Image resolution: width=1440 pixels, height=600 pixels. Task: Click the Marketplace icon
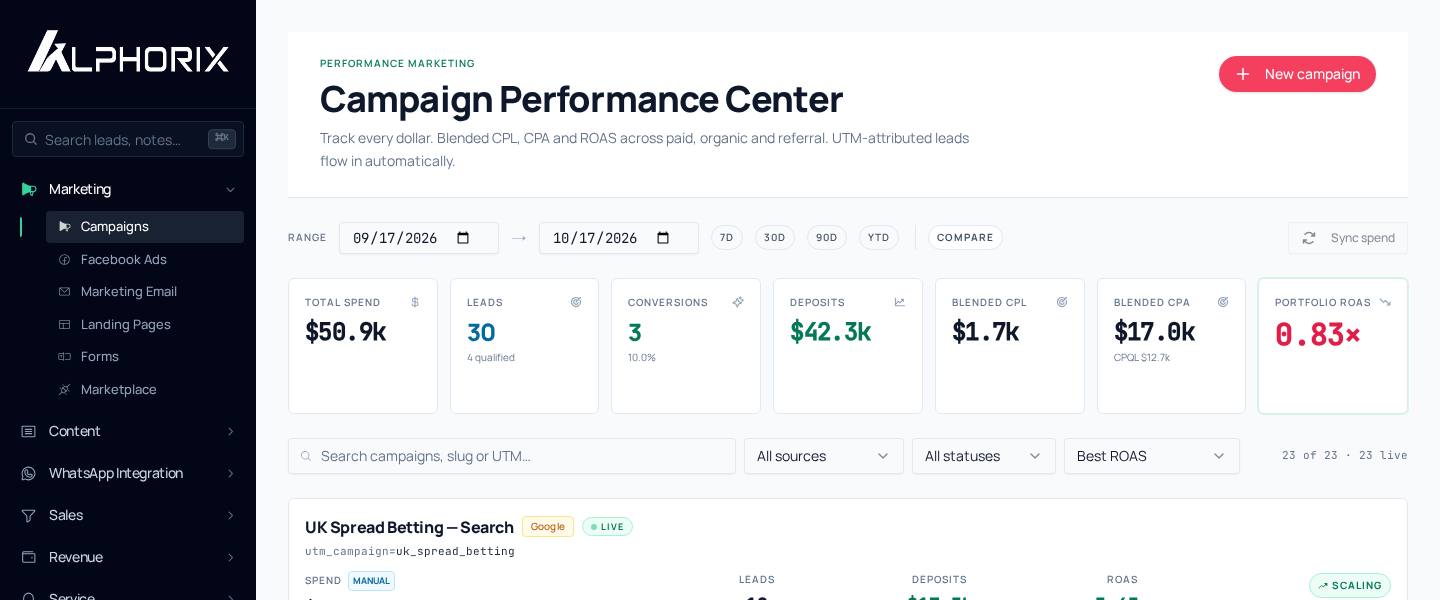point(65,390)
